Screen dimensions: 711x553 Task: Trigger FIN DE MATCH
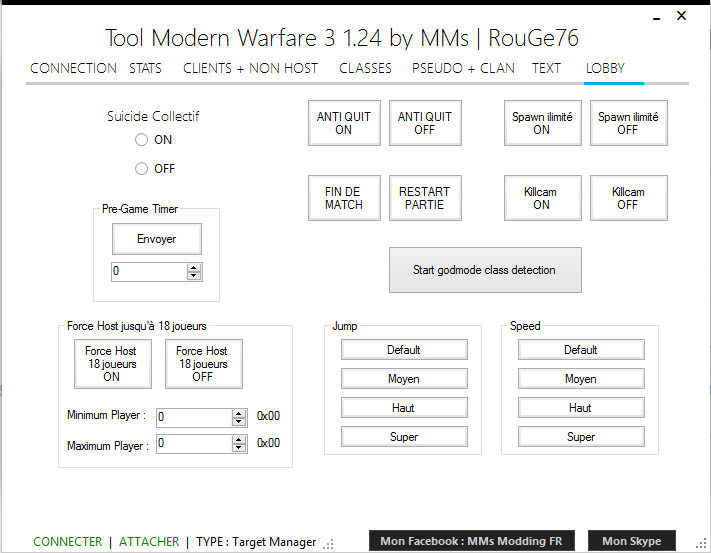click(x=344, y=198)
